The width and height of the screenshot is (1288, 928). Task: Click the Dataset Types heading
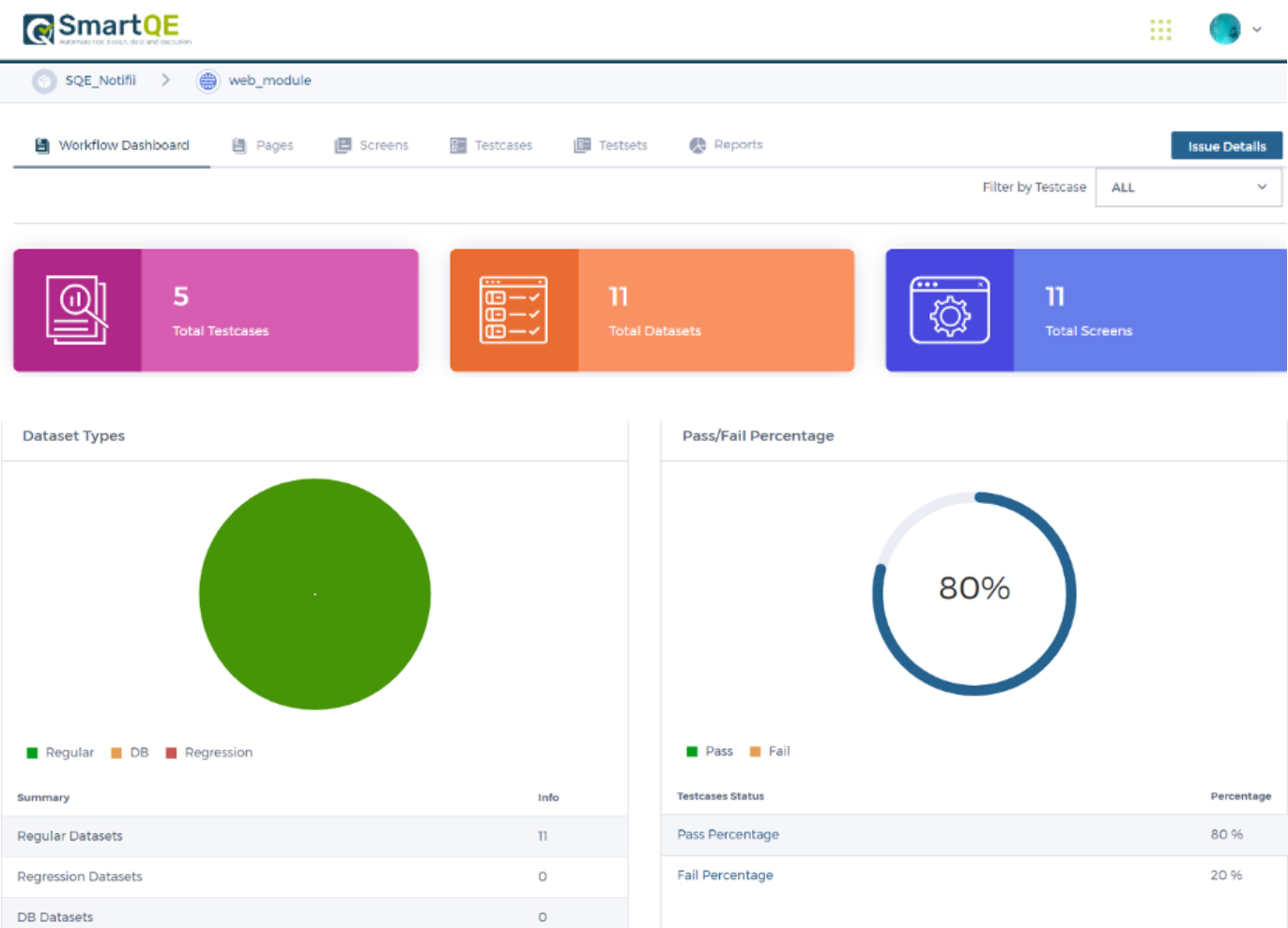73,435
